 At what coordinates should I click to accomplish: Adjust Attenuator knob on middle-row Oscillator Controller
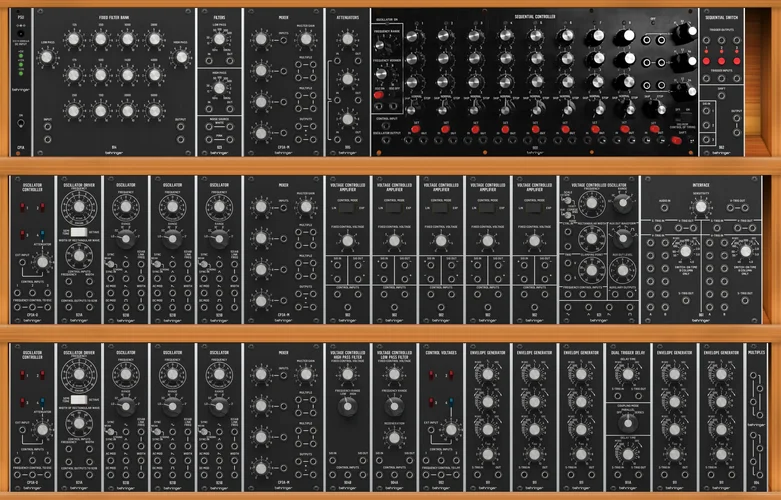pos(43,261)
